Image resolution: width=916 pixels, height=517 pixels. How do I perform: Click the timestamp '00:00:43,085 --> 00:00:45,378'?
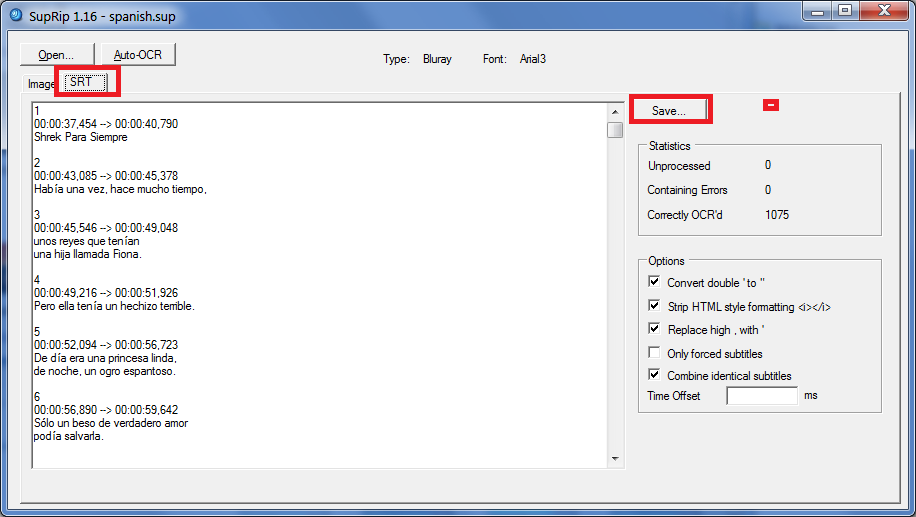click(106, 176)
